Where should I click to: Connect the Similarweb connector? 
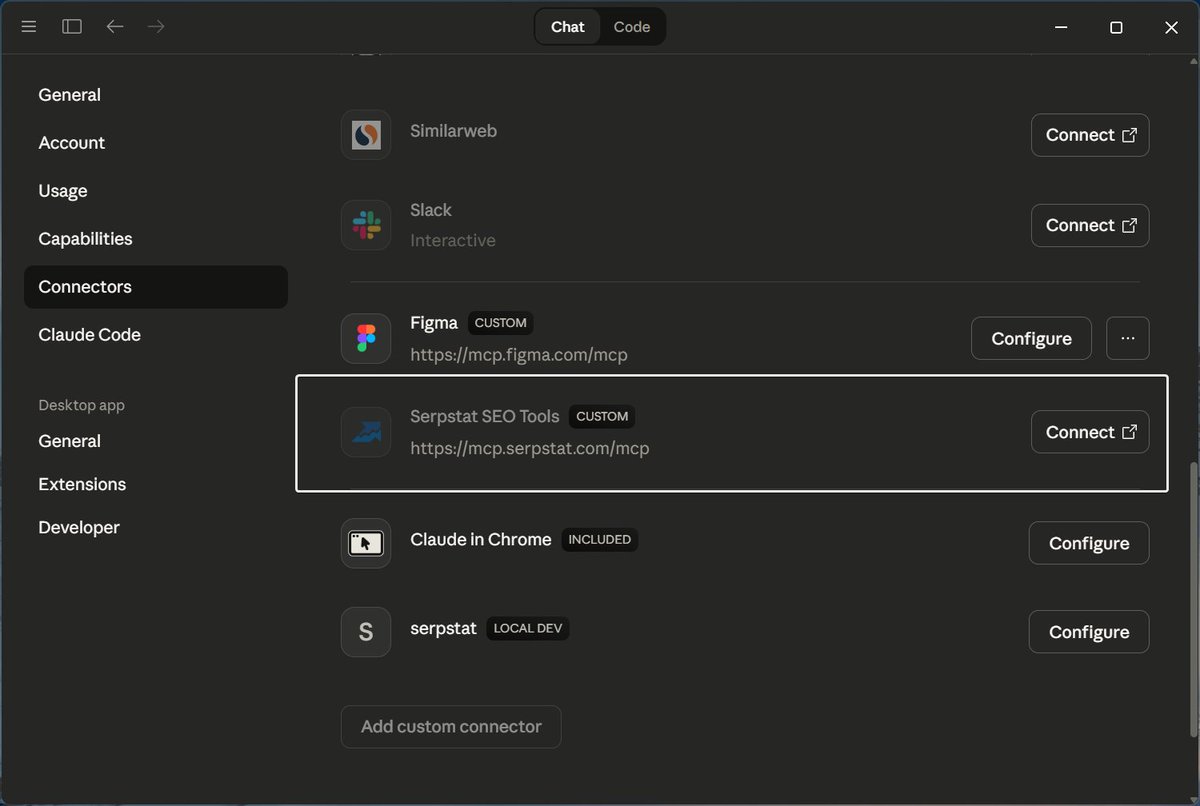click(x=1090, y=135)
